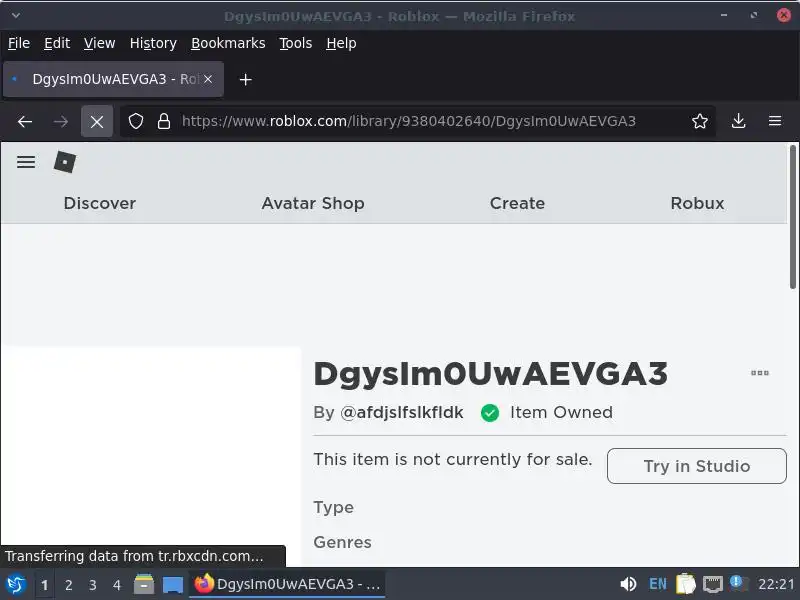Go to the Discover section

coord(100,203)
